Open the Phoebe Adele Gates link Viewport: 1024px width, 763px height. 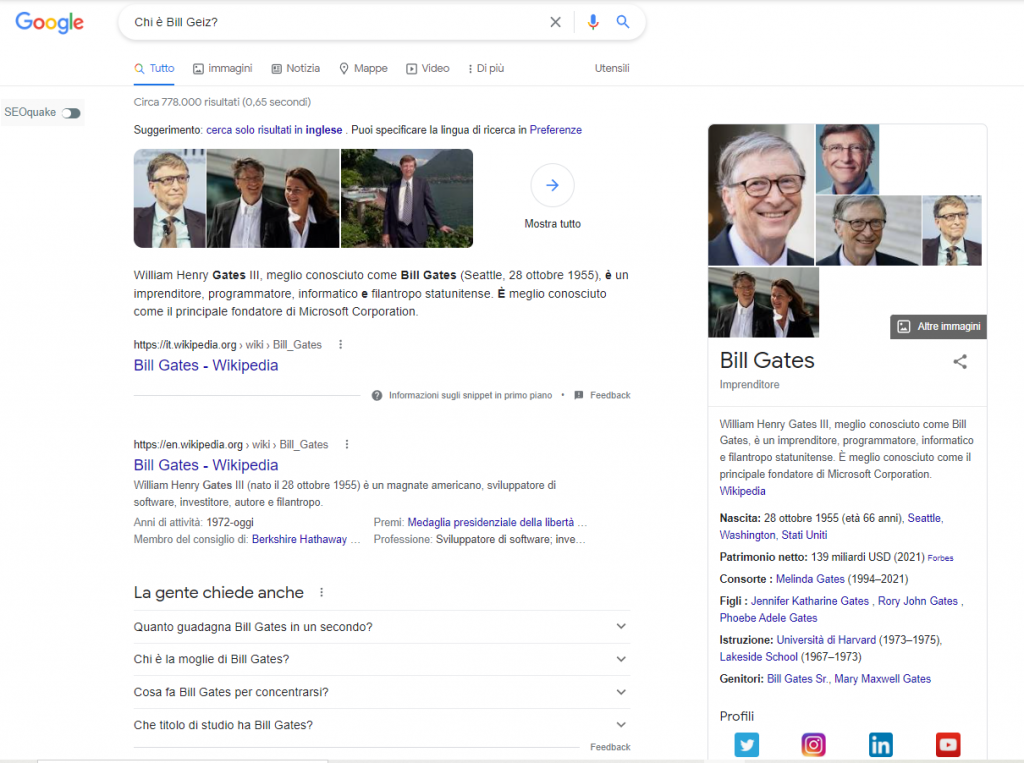point(769,617)
